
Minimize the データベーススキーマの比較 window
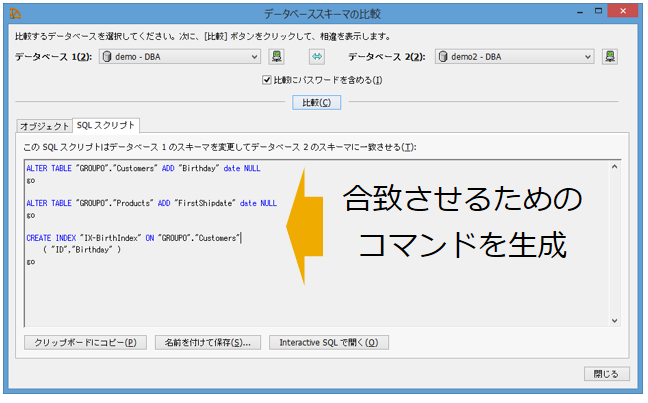[580, 12]
